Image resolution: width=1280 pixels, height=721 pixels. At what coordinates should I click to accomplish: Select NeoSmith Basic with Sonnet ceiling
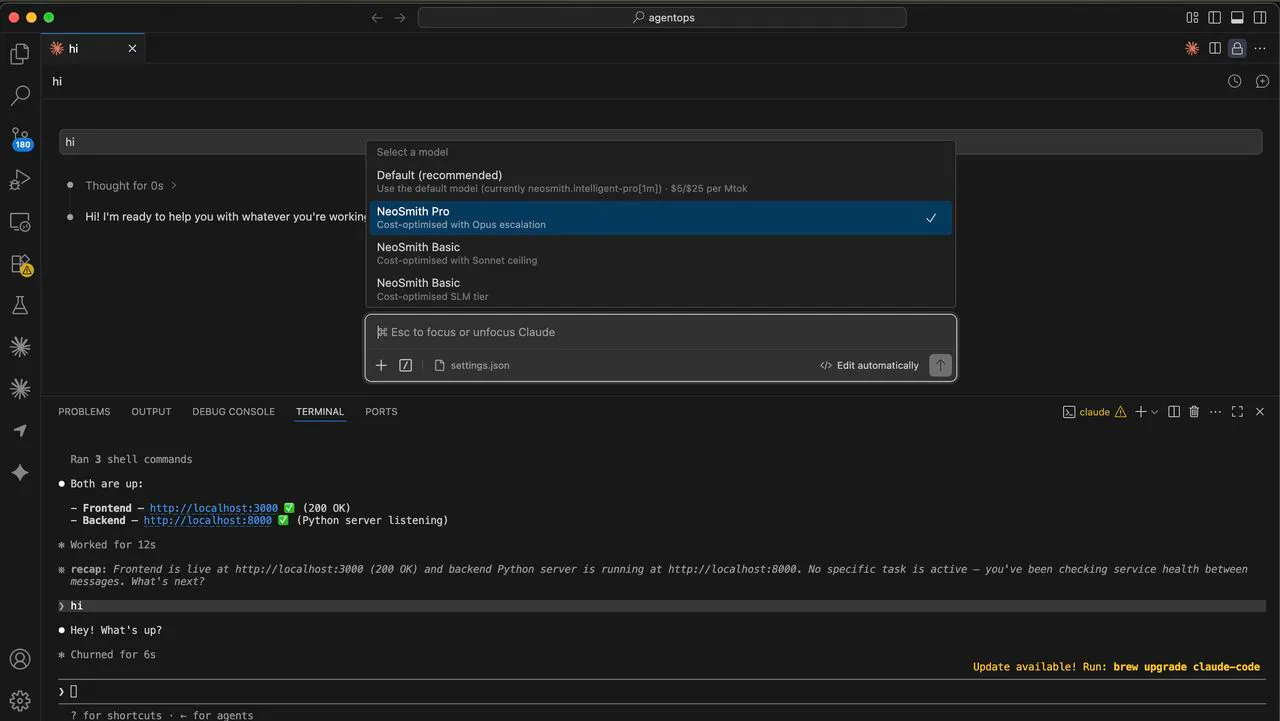(661, 253)
